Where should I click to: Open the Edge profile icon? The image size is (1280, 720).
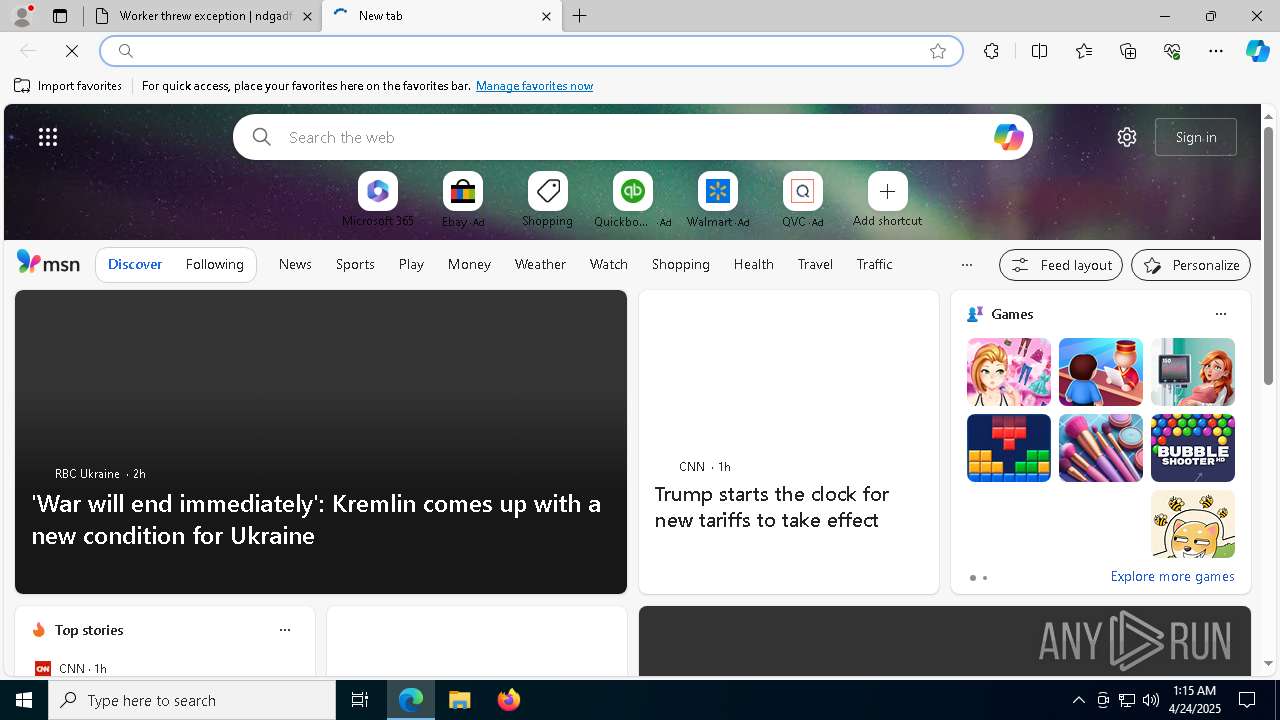click(22, 16)
